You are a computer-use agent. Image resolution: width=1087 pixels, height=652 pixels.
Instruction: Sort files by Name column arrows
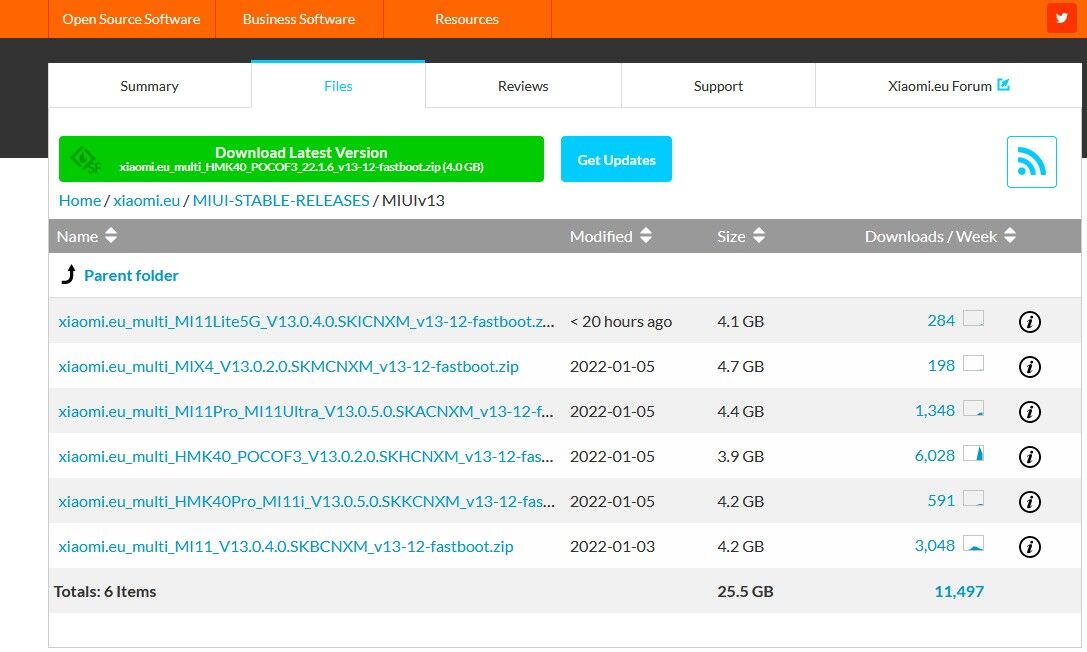click(111, 236)
